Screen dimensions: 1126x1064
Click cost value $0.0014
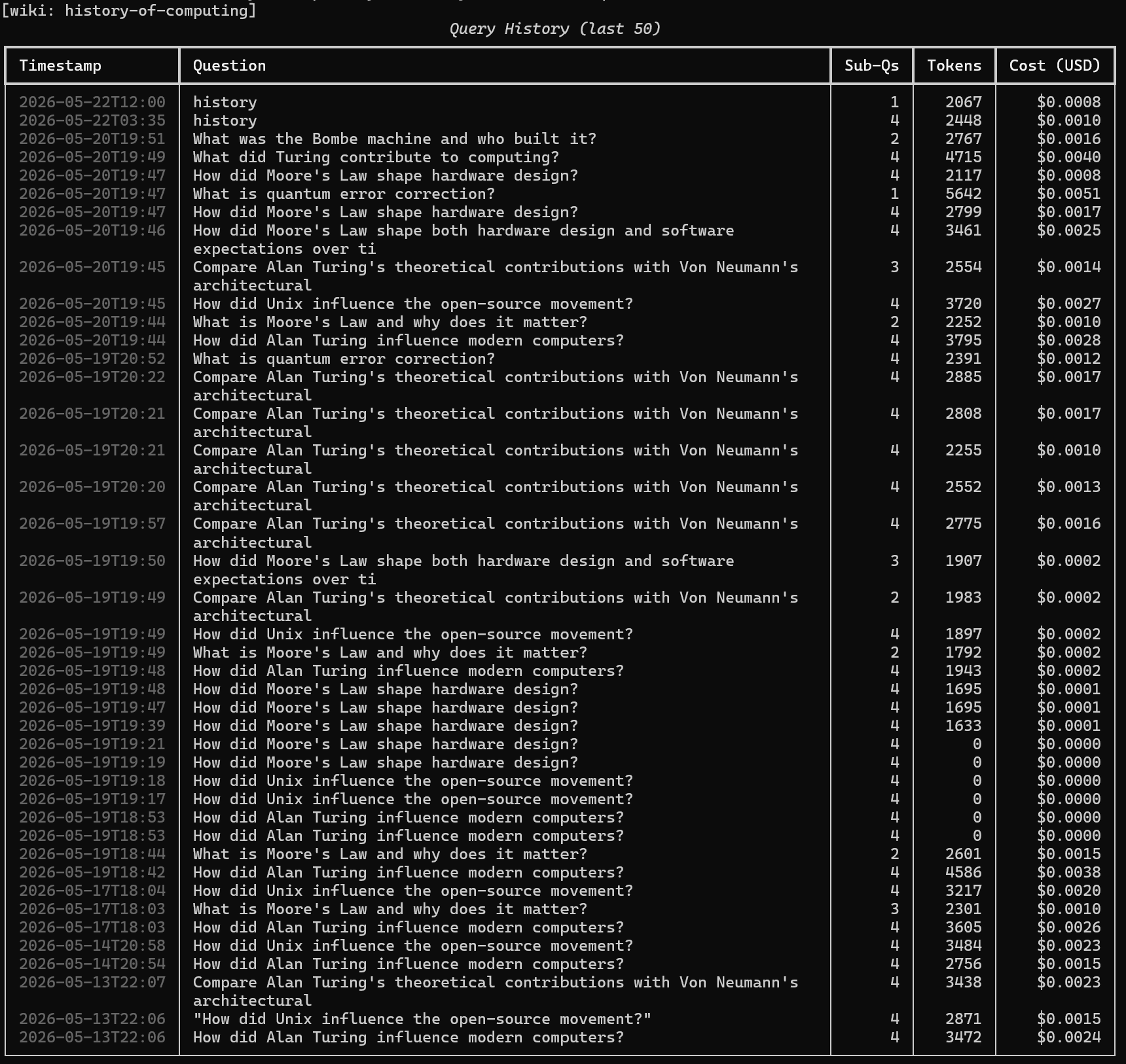click(1068, 267)
